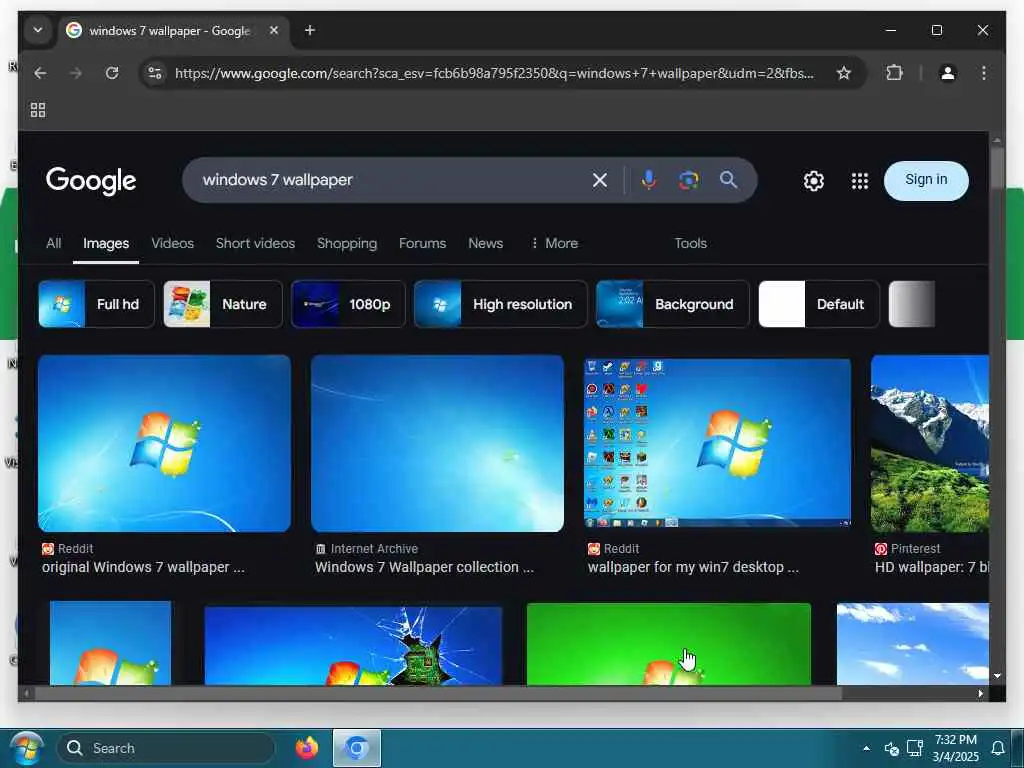Filter images by Background chip

pos(673,304)
